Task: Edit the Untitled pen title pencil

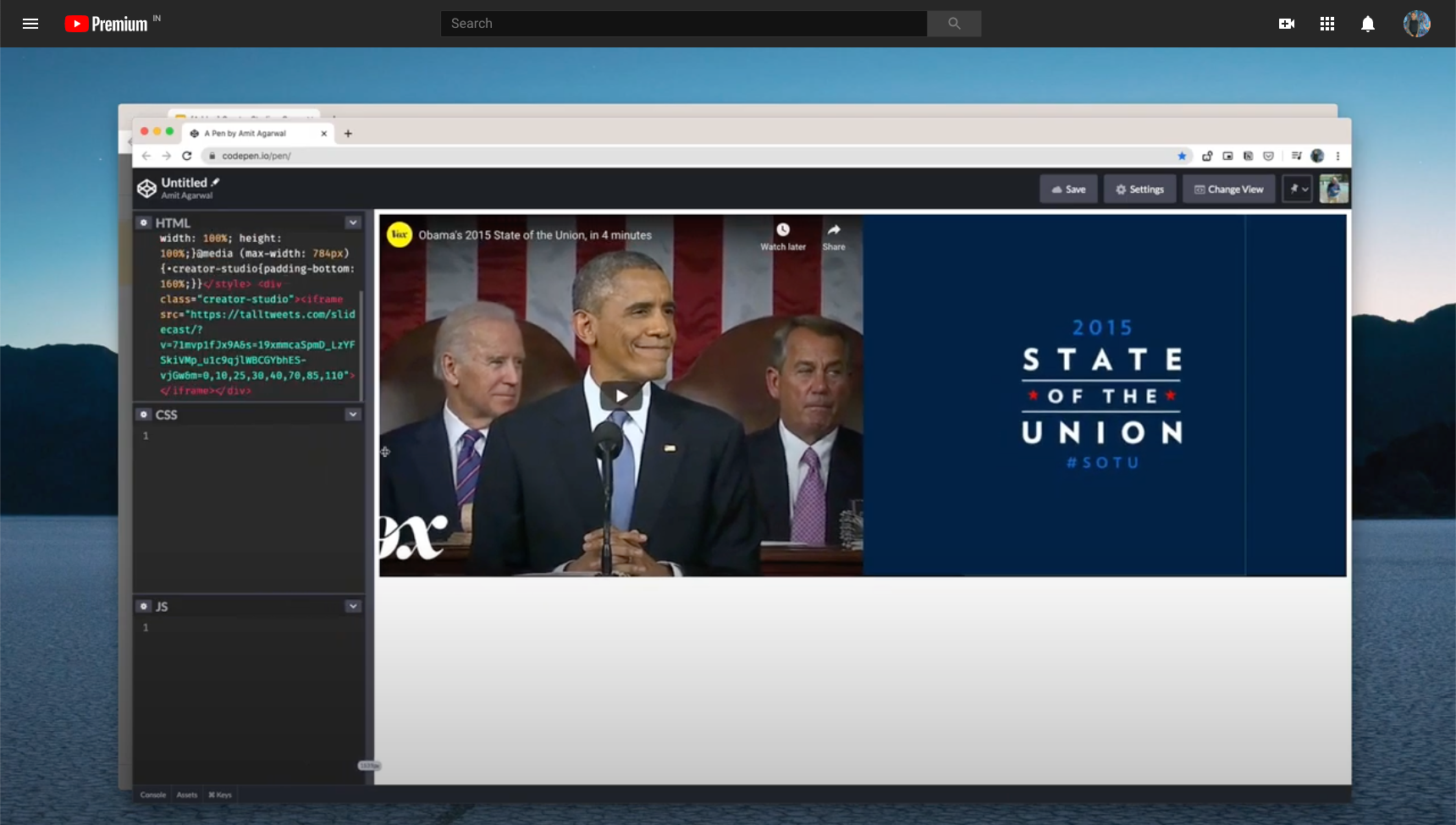Action: [216, 182]
